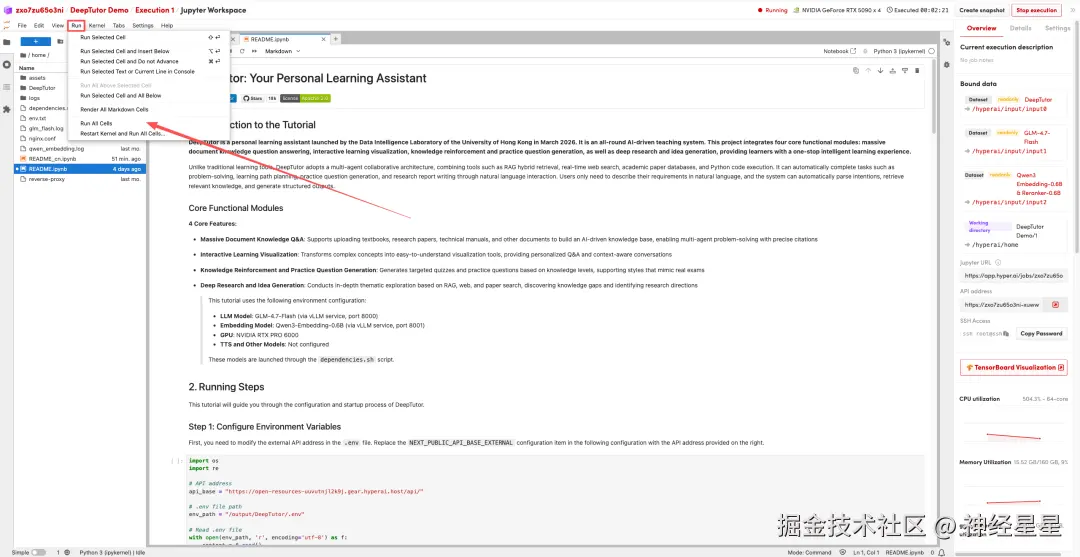Open the property inspector gears icon
Screen dimensions: 1080x557
tap(946, 42)
